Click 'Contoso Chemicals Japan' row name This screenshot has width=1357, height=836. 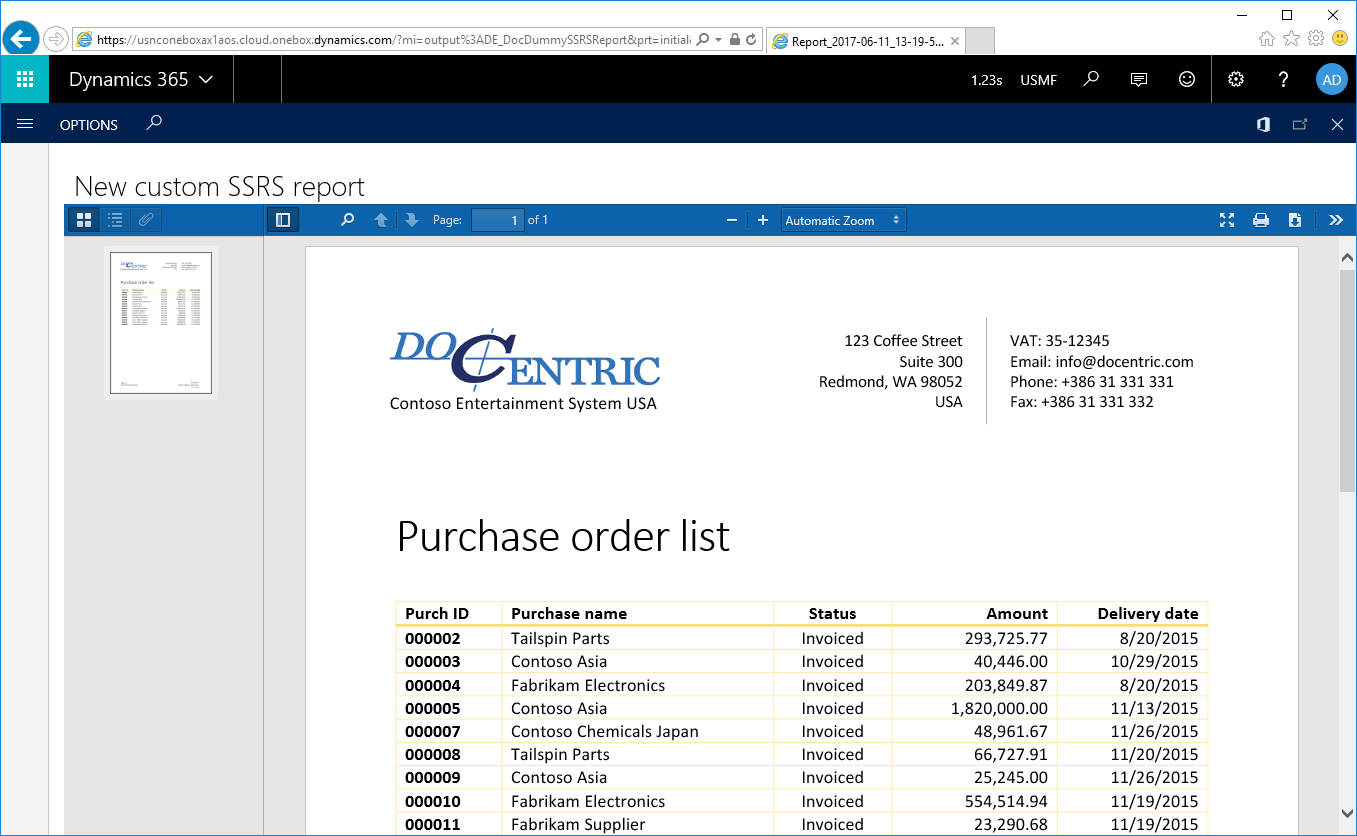point(605,731)
